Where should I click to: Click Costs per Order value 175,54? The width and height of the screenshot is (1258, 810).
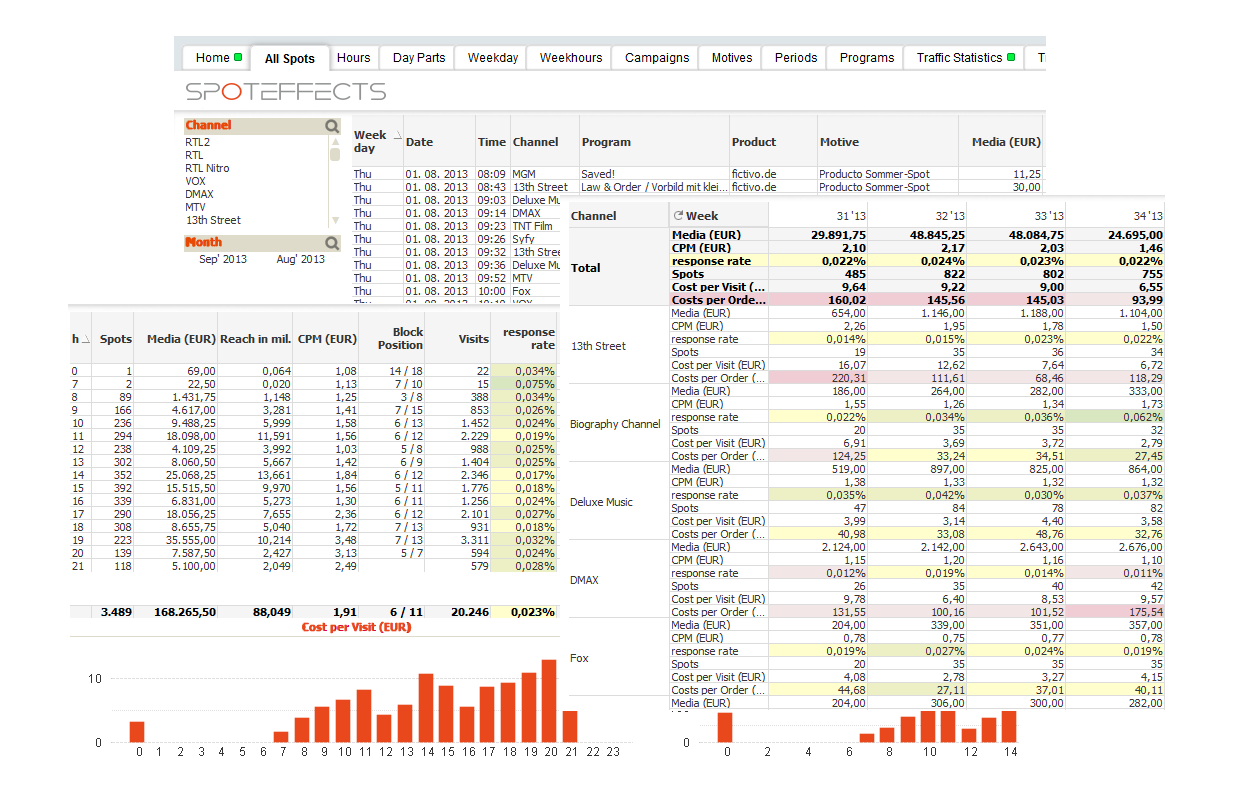point(1116,612)
